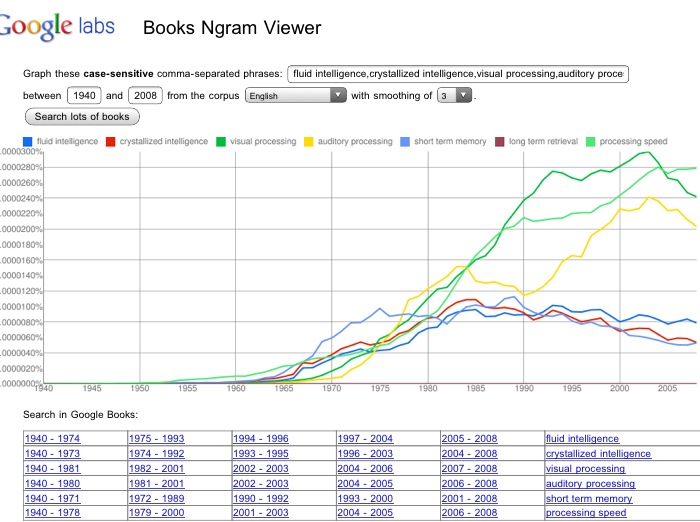Open the 2001 - 2003 link
700x522 pixels.
click(261, 513)
